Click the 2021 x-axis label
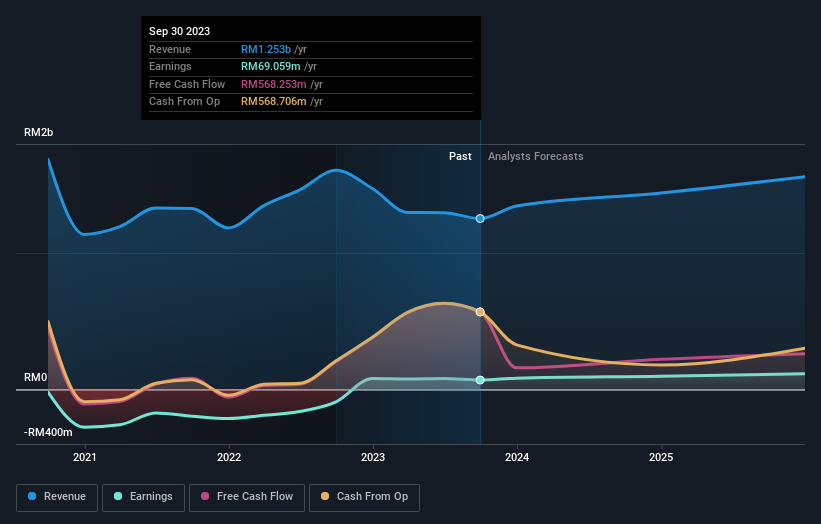Image resolution: width=821 pixels, height=524 pixels. pyautogui.click(x=85, y=458)
